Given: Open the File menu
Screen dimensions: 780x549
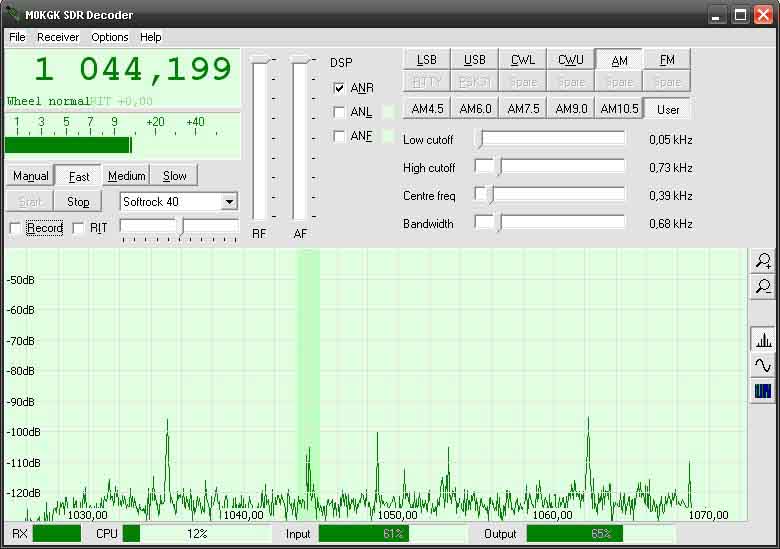Looking at the screenshot, I should pos(17,37).
